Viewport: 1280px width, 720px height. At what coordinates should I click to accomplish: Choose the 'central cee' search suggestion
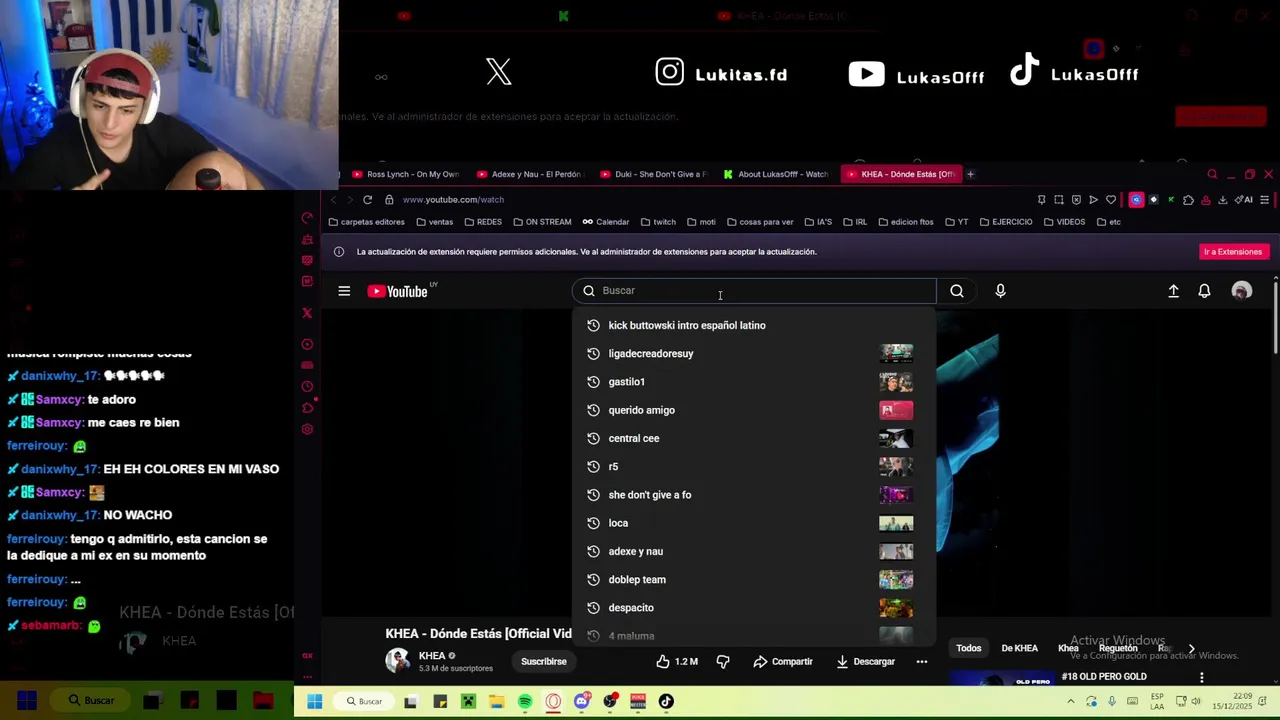[754, 438]
